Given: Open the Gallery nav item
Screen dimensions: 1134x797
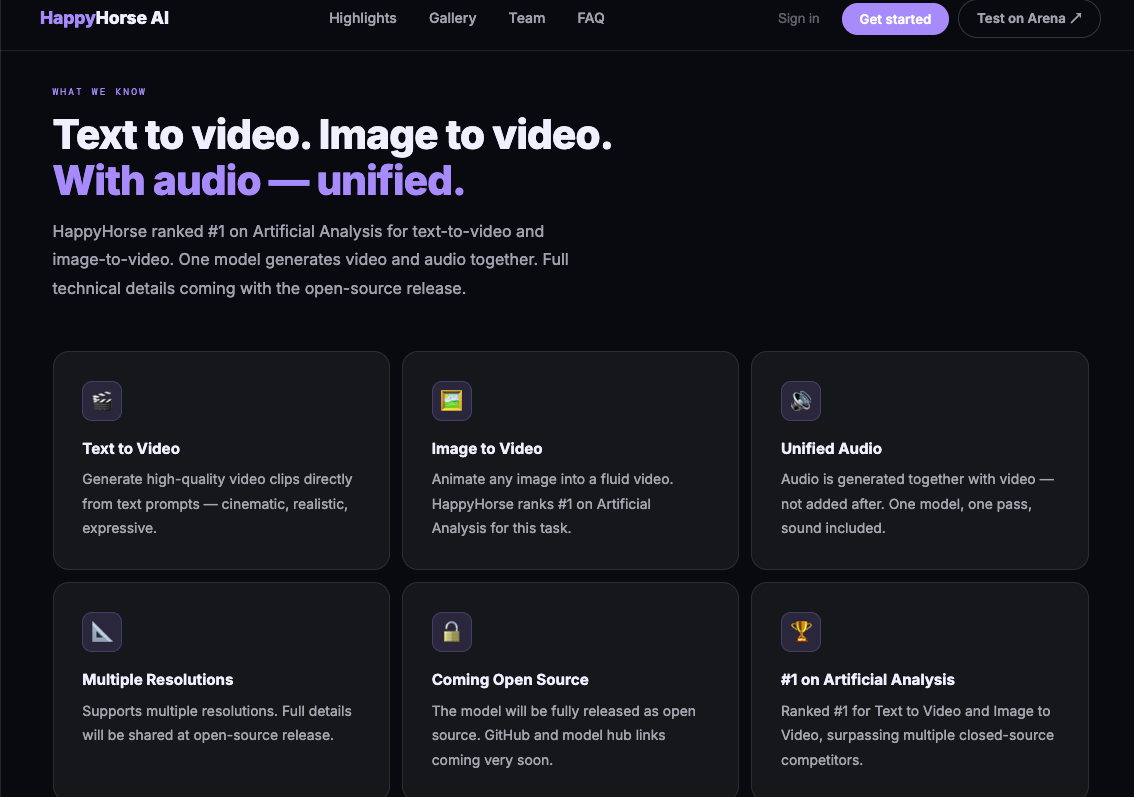Looking at the screenshot, I should [453, 18].
